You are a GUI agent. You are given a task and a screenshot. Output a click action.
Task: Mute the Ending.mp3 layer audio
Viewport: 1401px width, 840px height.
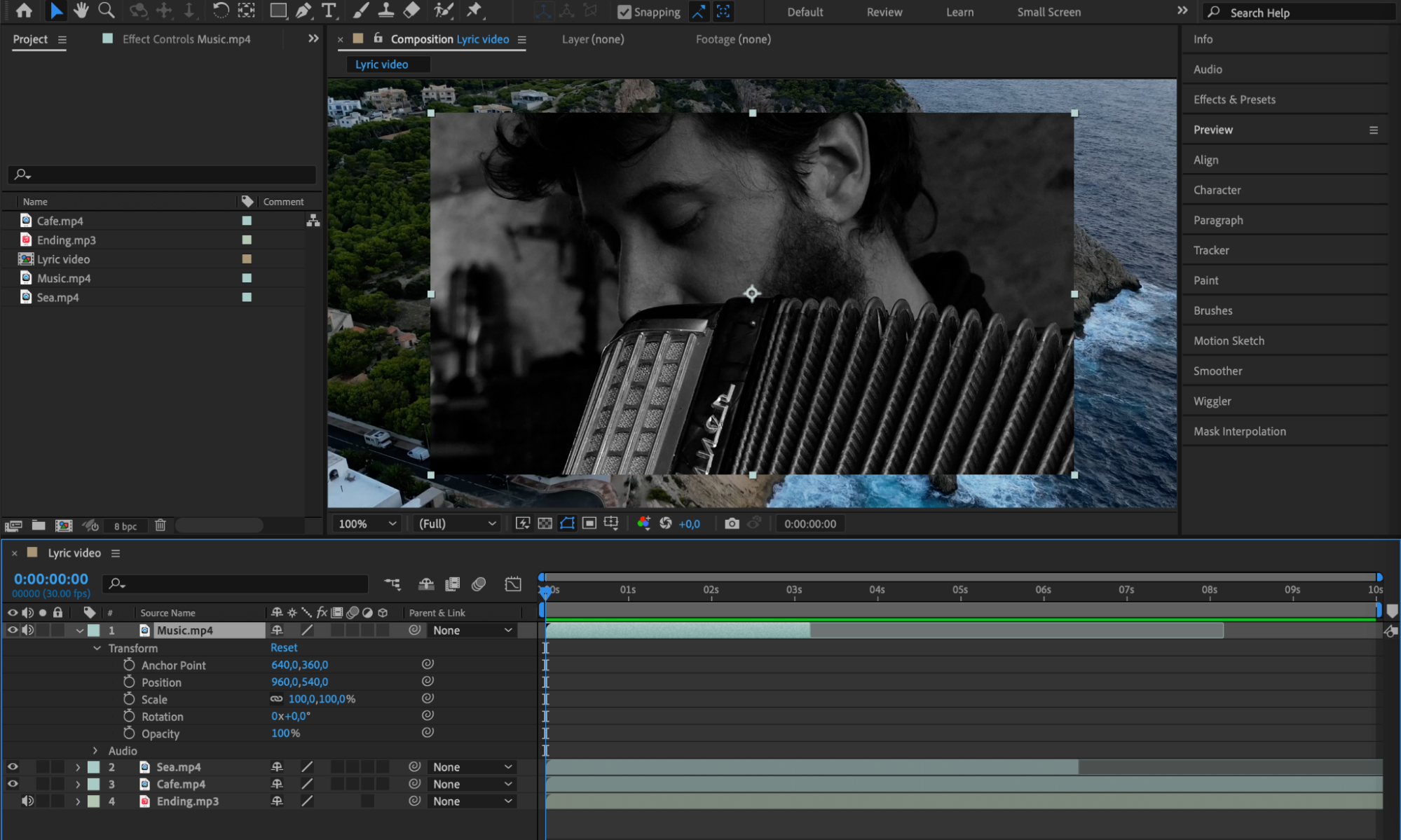coord(27,801)
